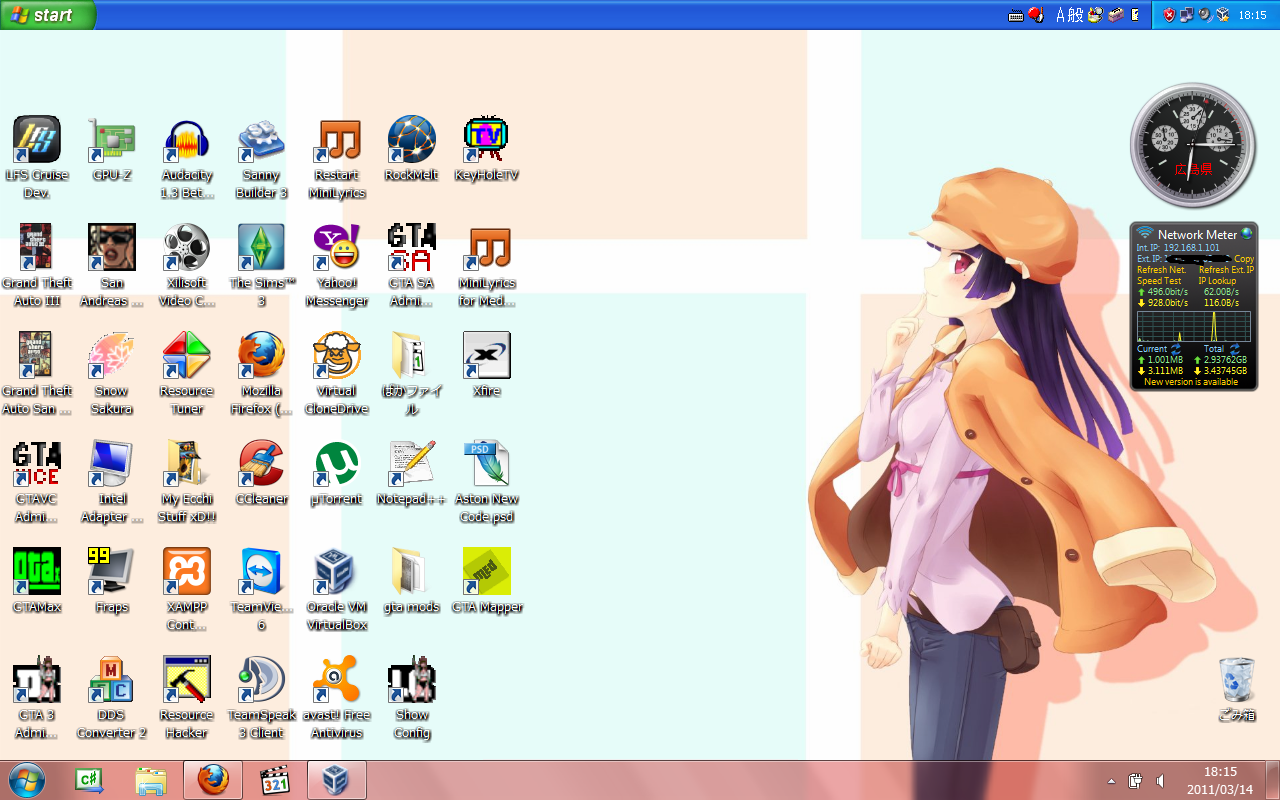The width and height of the screenshot is (1280, 800).
Task: Select the Intel Adapter shortcut
Action: coord(112,481)
